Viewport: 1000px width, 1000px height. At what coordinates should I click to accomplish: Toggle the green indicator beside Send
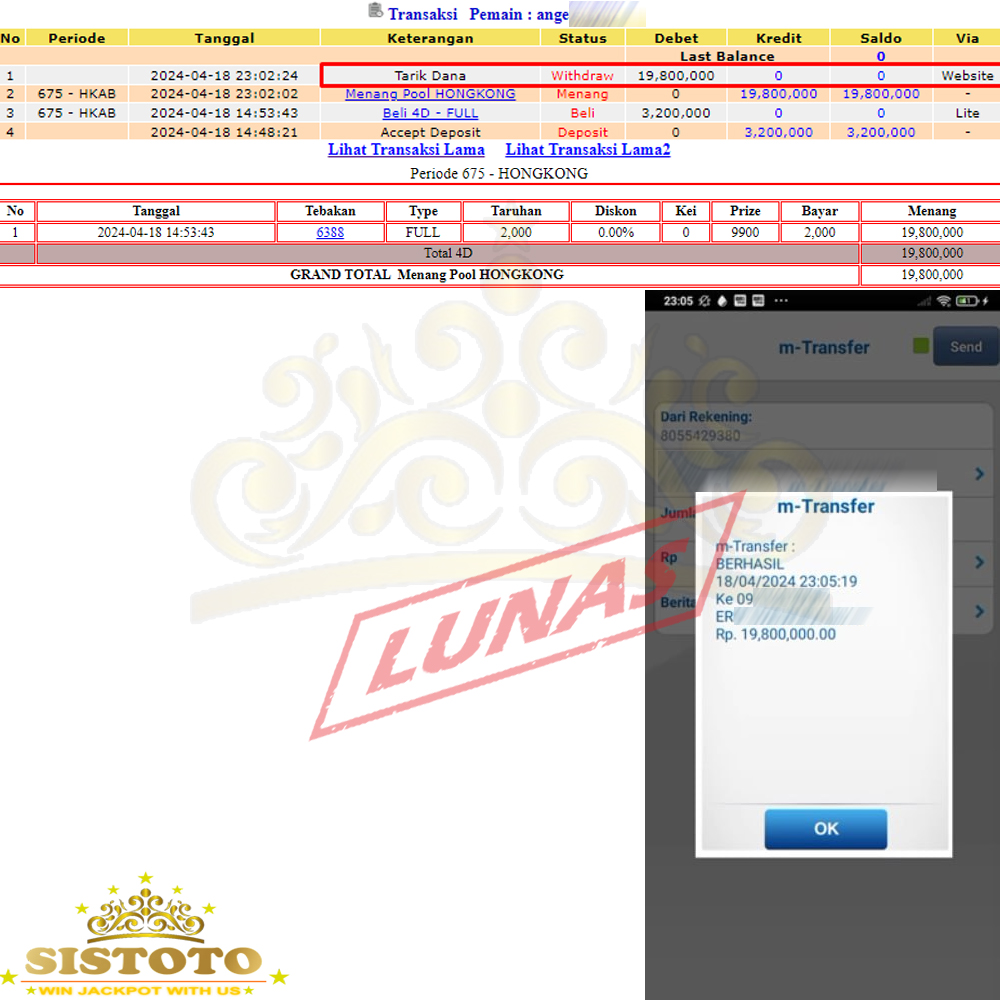pos(921,347)
